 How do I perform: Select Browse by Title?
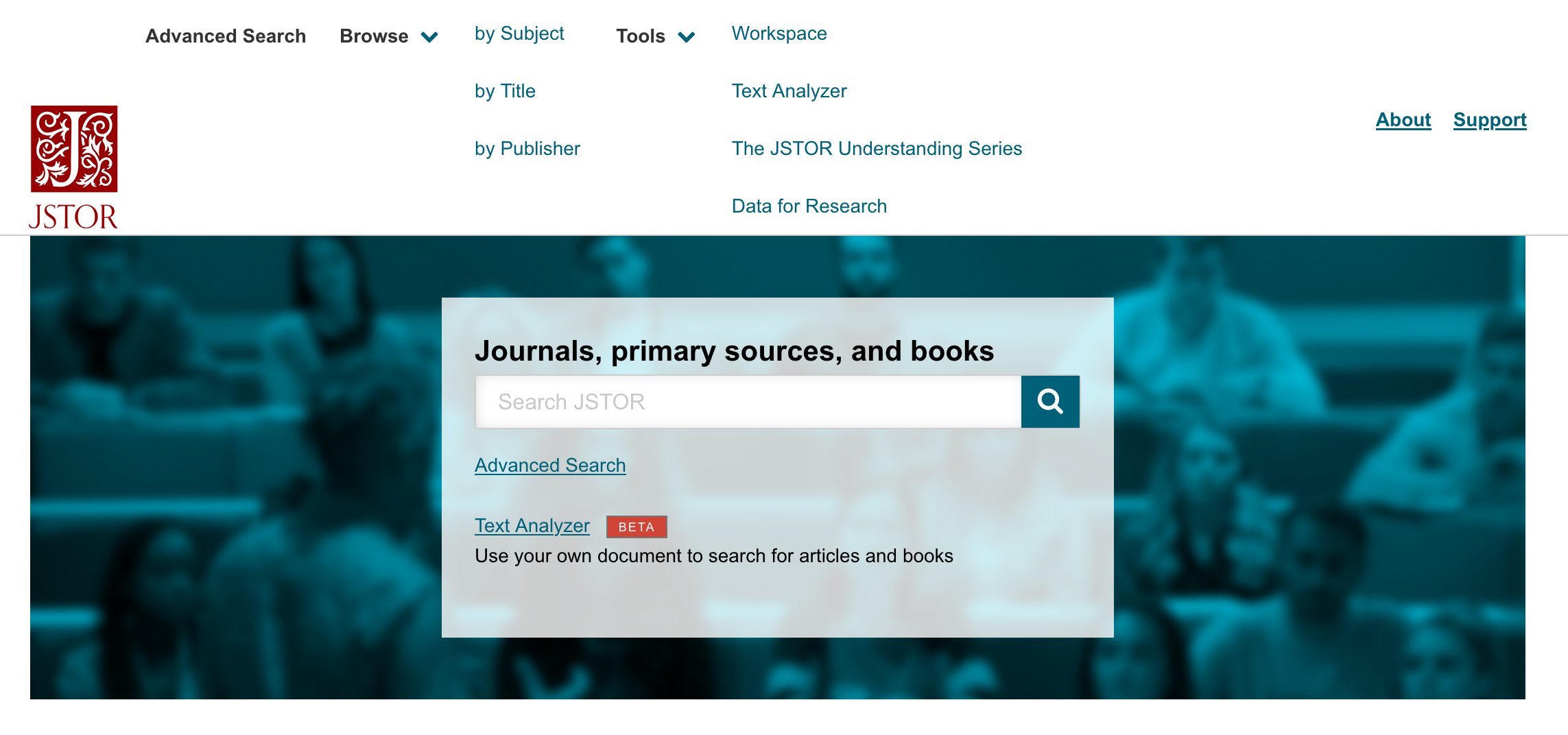505,91
